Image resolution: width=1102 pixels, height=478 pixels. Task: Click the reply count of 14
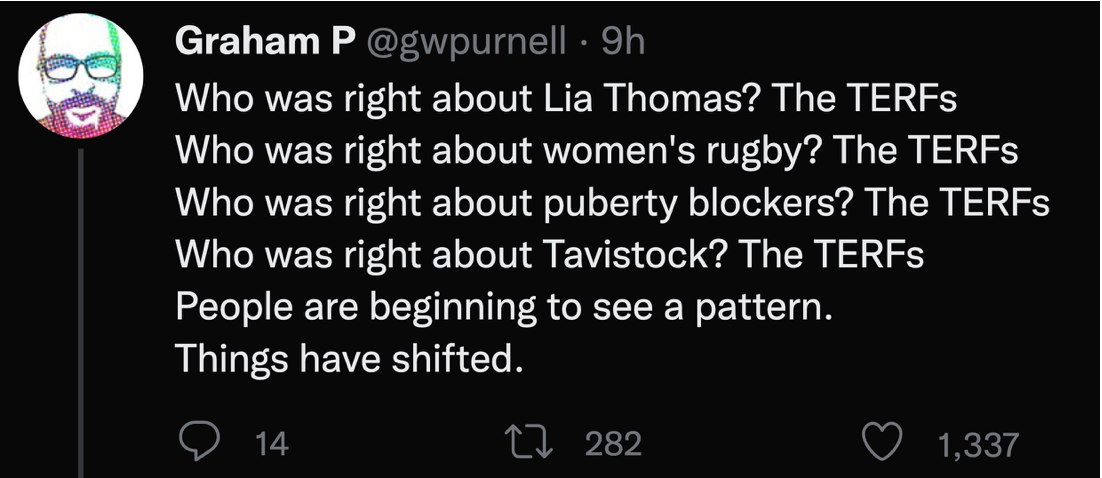pyautogui.click(x=272, y=444)
